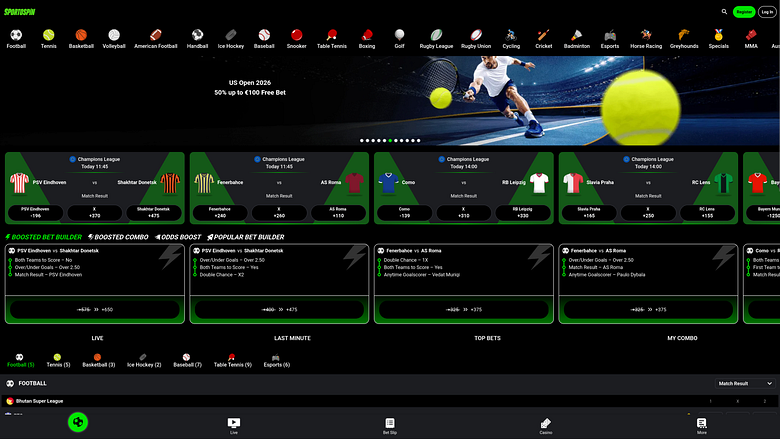Filter live events by Football (5)

20,360
